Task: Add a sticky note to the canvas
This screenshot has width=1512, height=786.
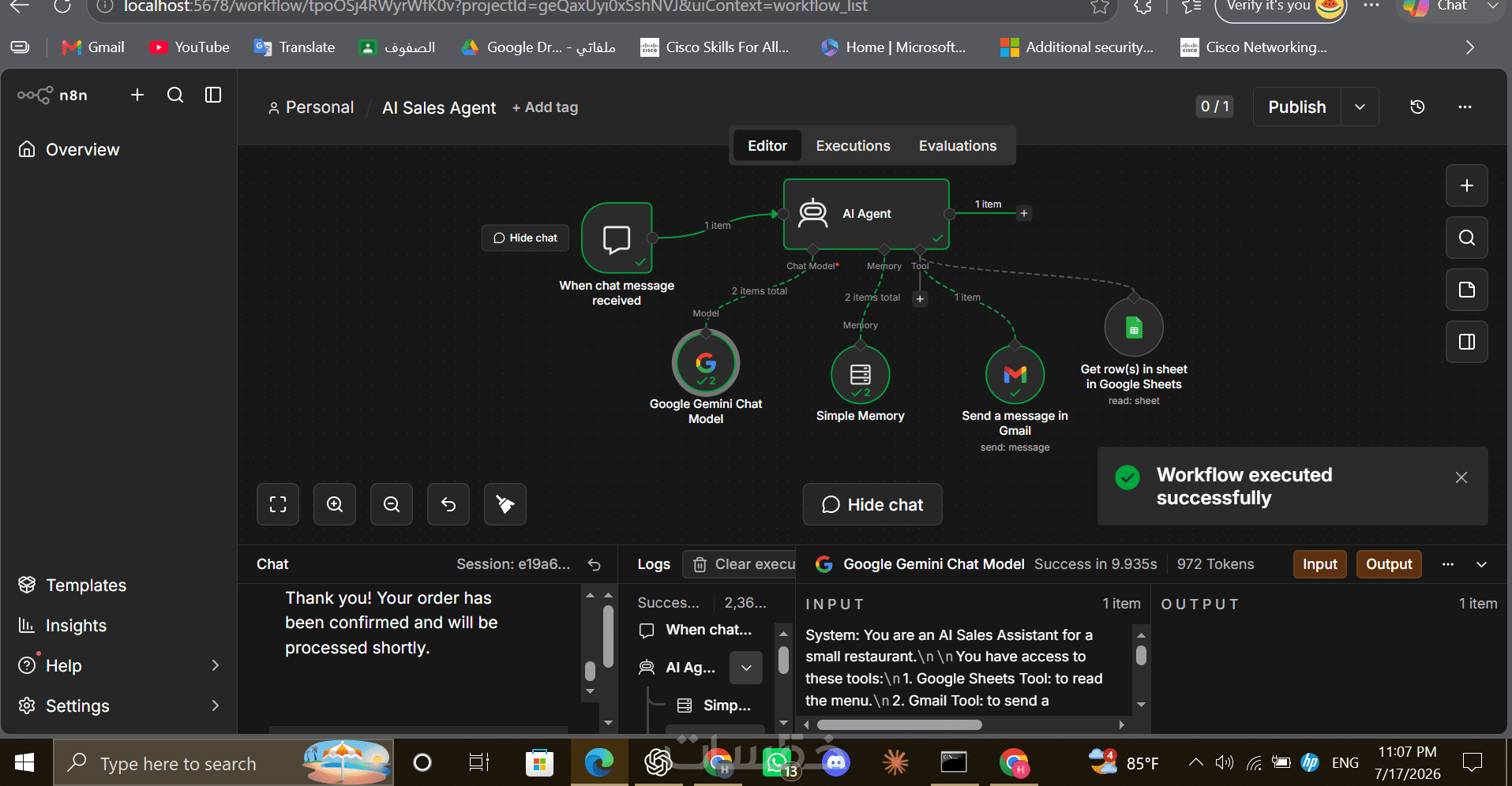Action: (x=1467, y=290)
